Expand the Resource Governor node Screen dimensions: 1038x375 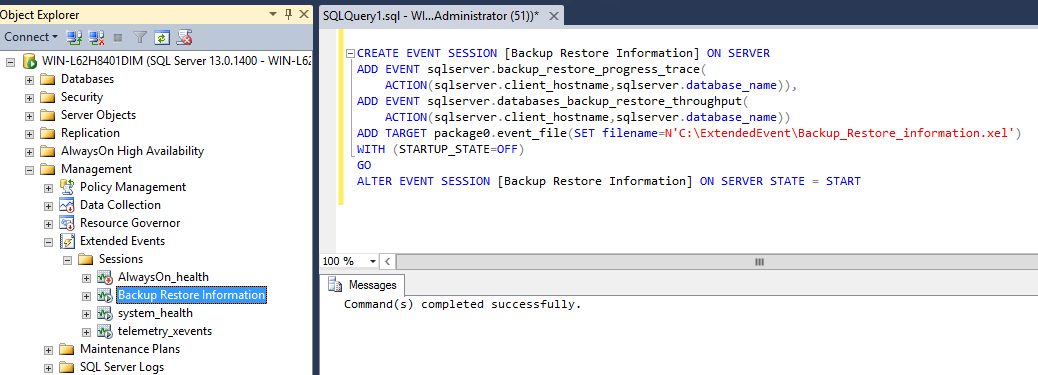[48, 223]
